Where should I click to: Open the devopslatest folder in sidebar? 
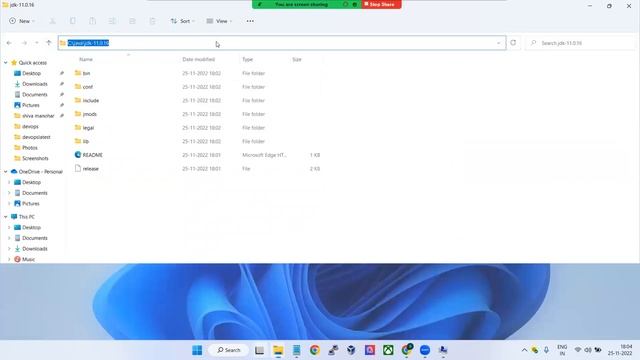(x=36, y=137)
